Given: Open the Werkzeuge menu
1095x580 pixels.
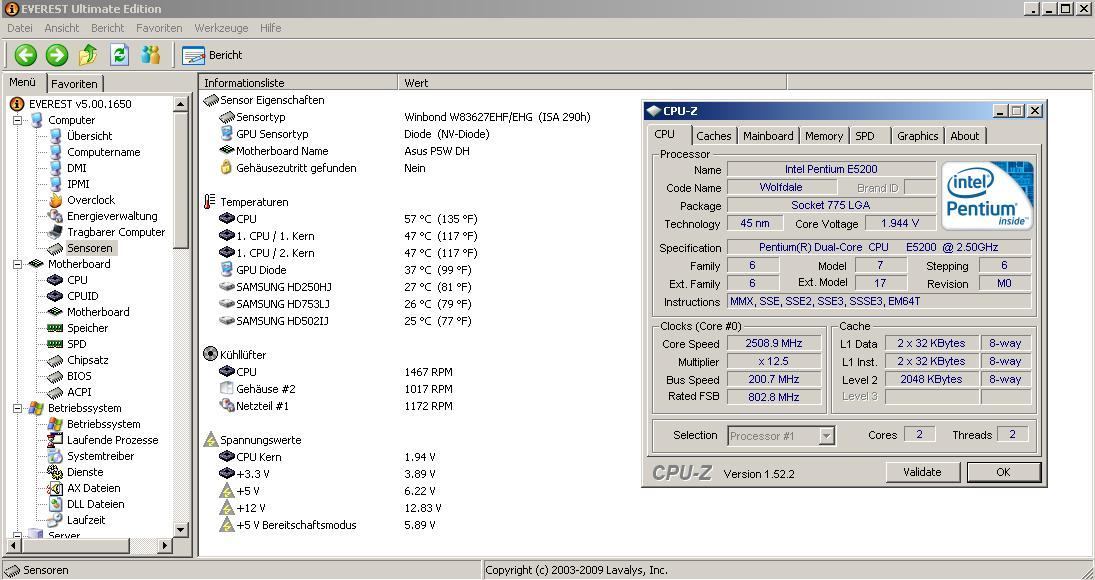Looking at the screenshot, I should (221, 28).
